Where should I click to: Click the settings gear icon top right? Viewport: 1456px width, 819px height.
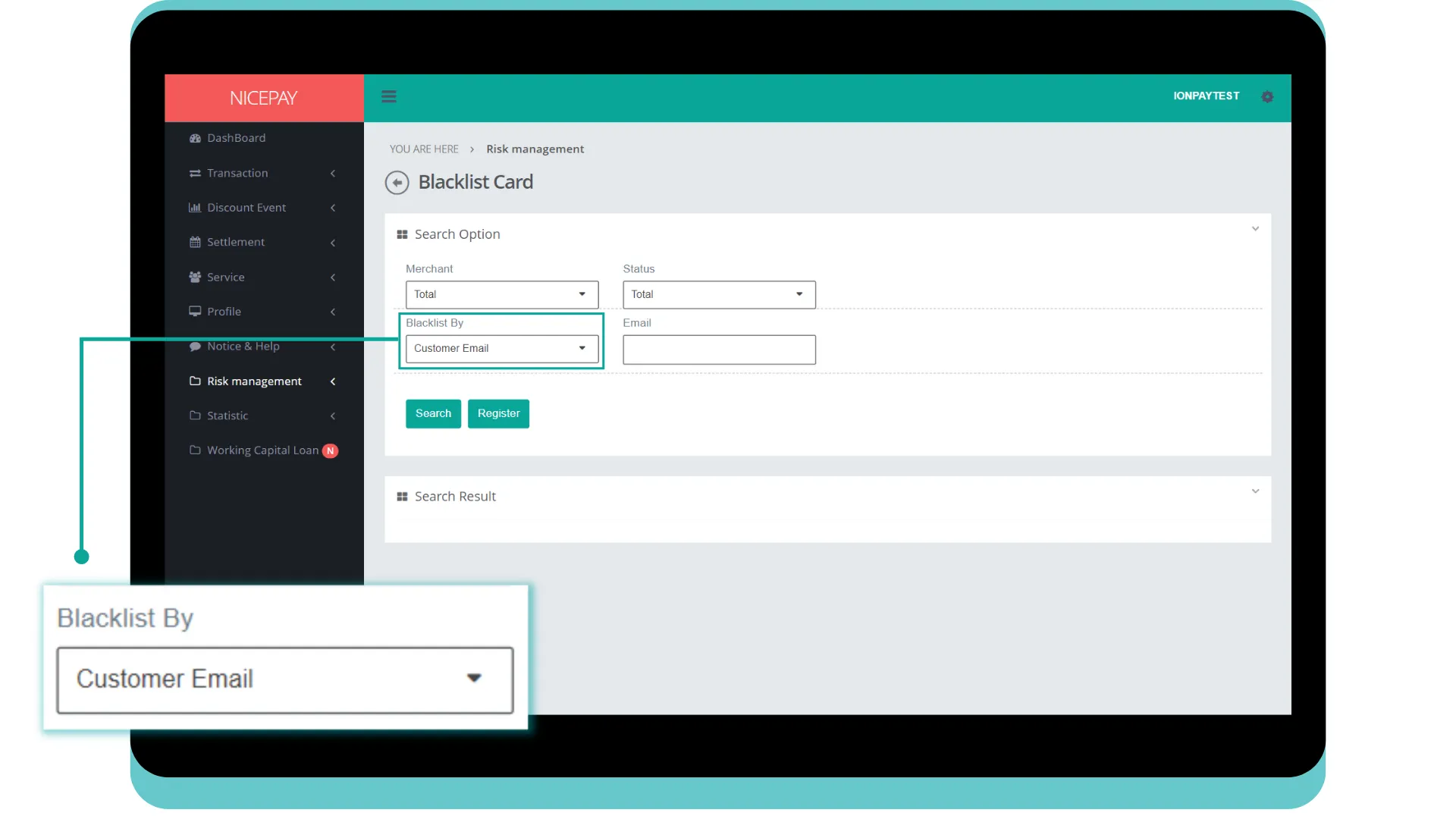tap(1267, 96)
